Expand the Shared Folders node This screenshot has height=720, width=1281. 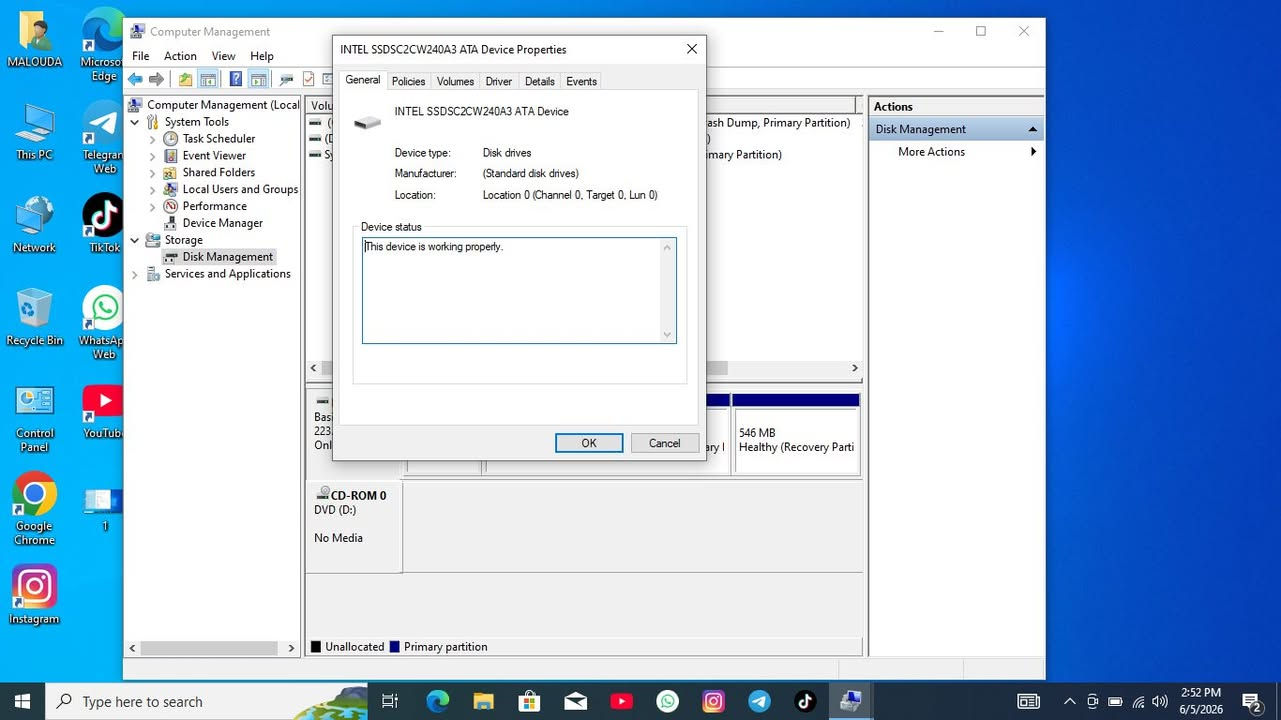pyautogui.click(x=153, y=173)
